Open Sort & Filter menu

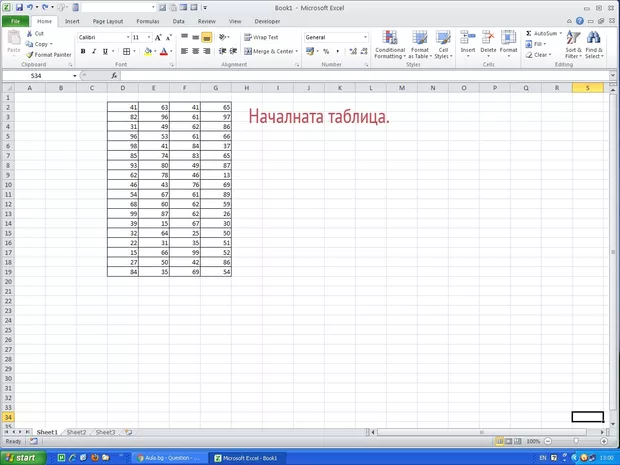pos(573,45)
